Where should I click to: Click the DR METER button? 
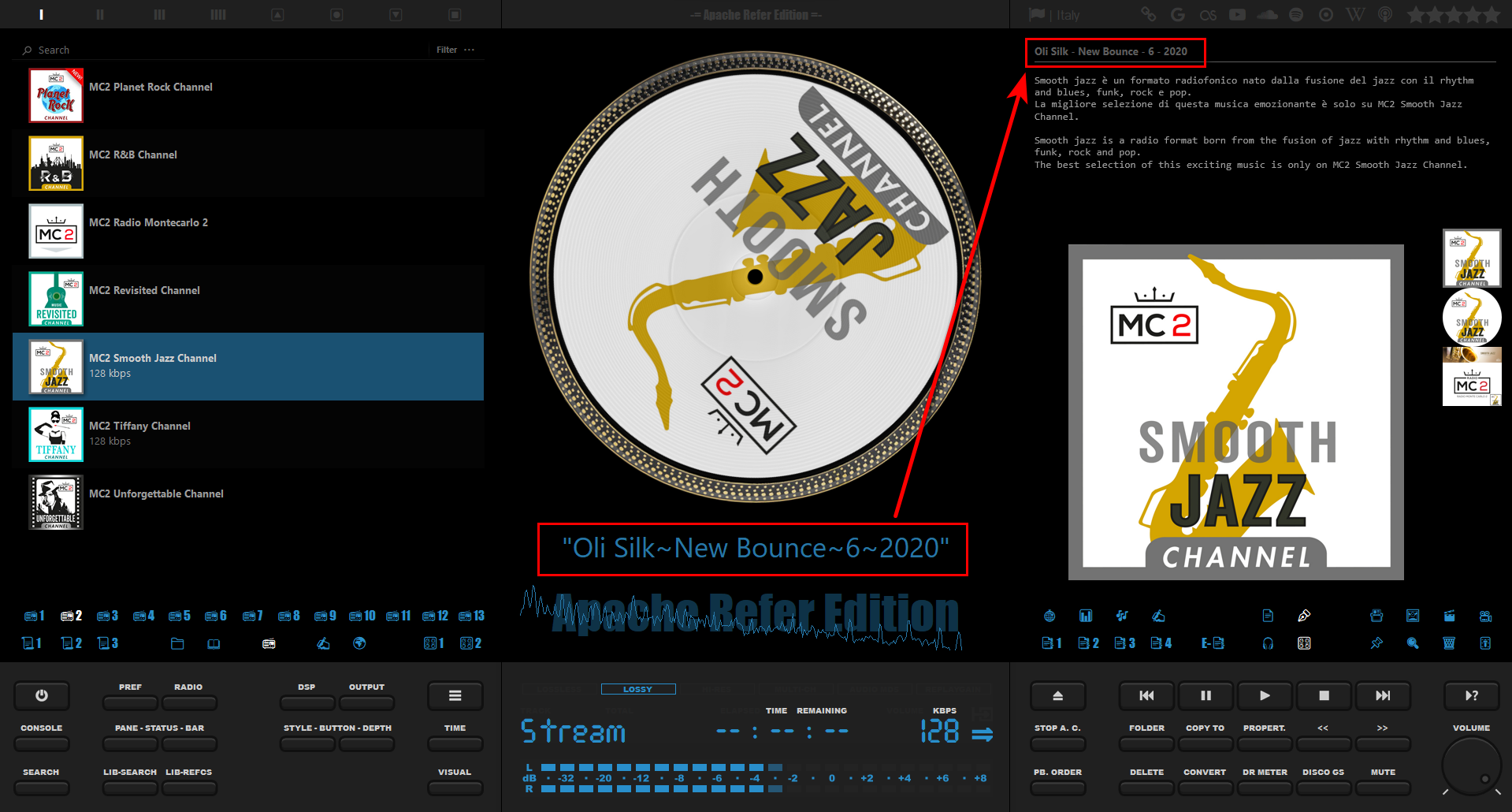1265,788
